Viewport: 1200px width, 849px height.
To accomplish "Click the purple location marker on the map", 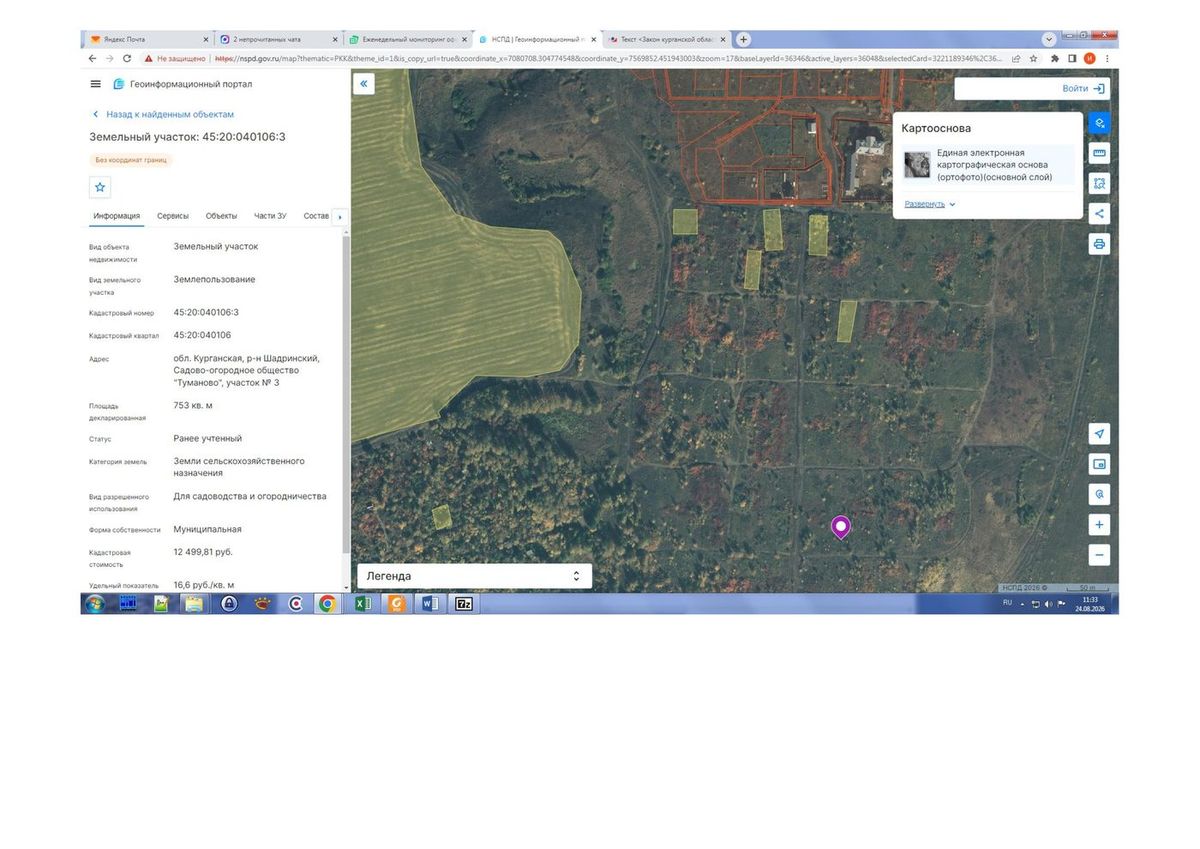I will (841, 527).
